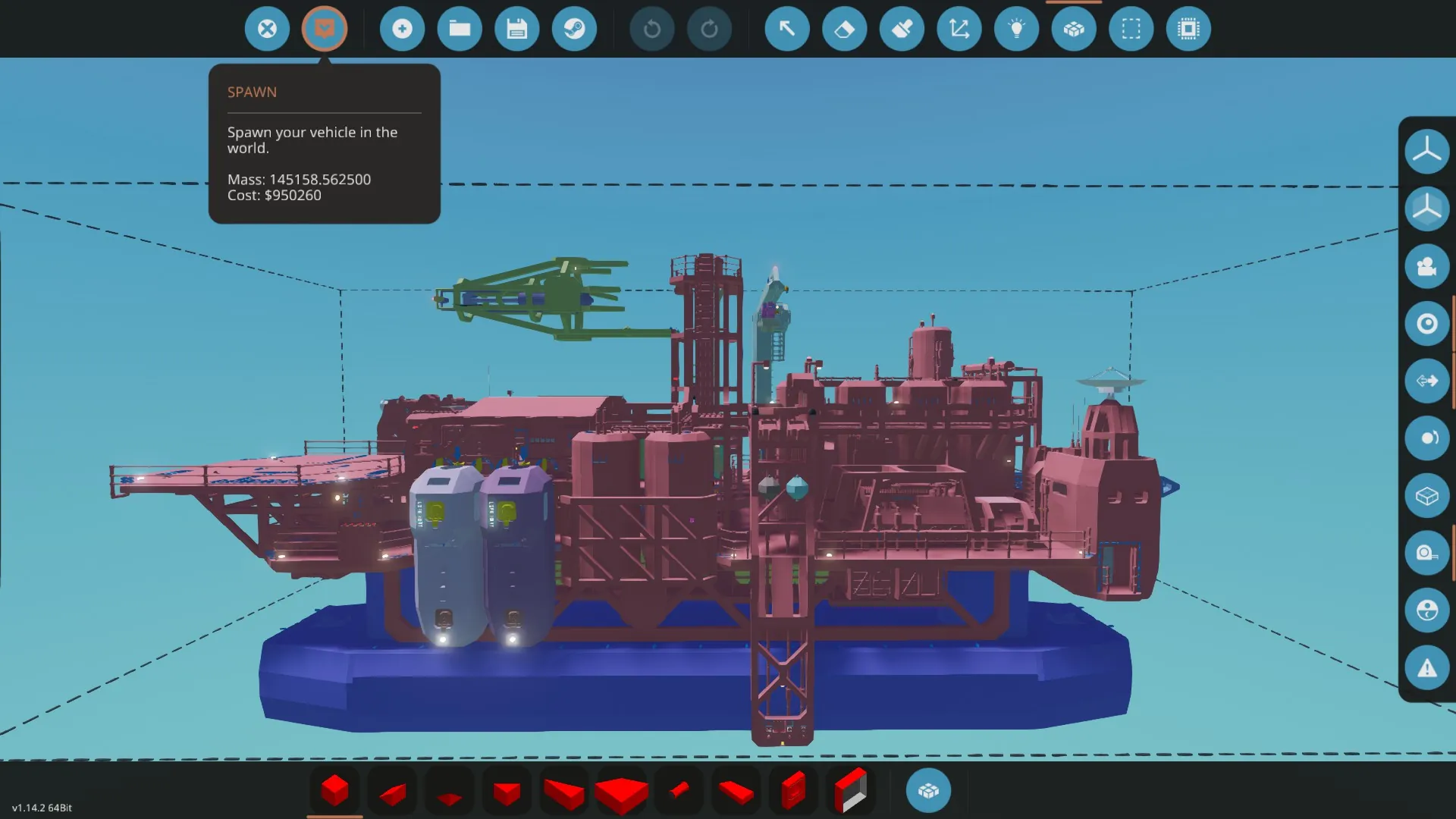
Task: Exit the editor with the X icon
Action: [267, 29]
